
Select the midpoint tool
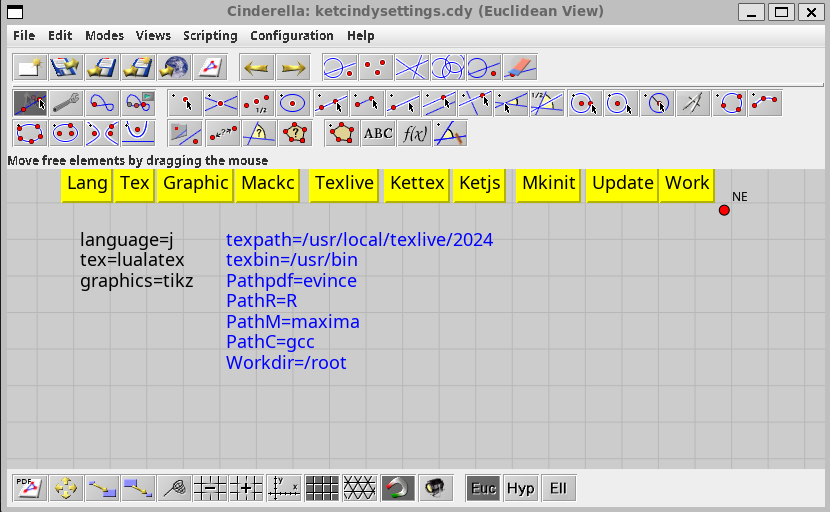[257, 103]
